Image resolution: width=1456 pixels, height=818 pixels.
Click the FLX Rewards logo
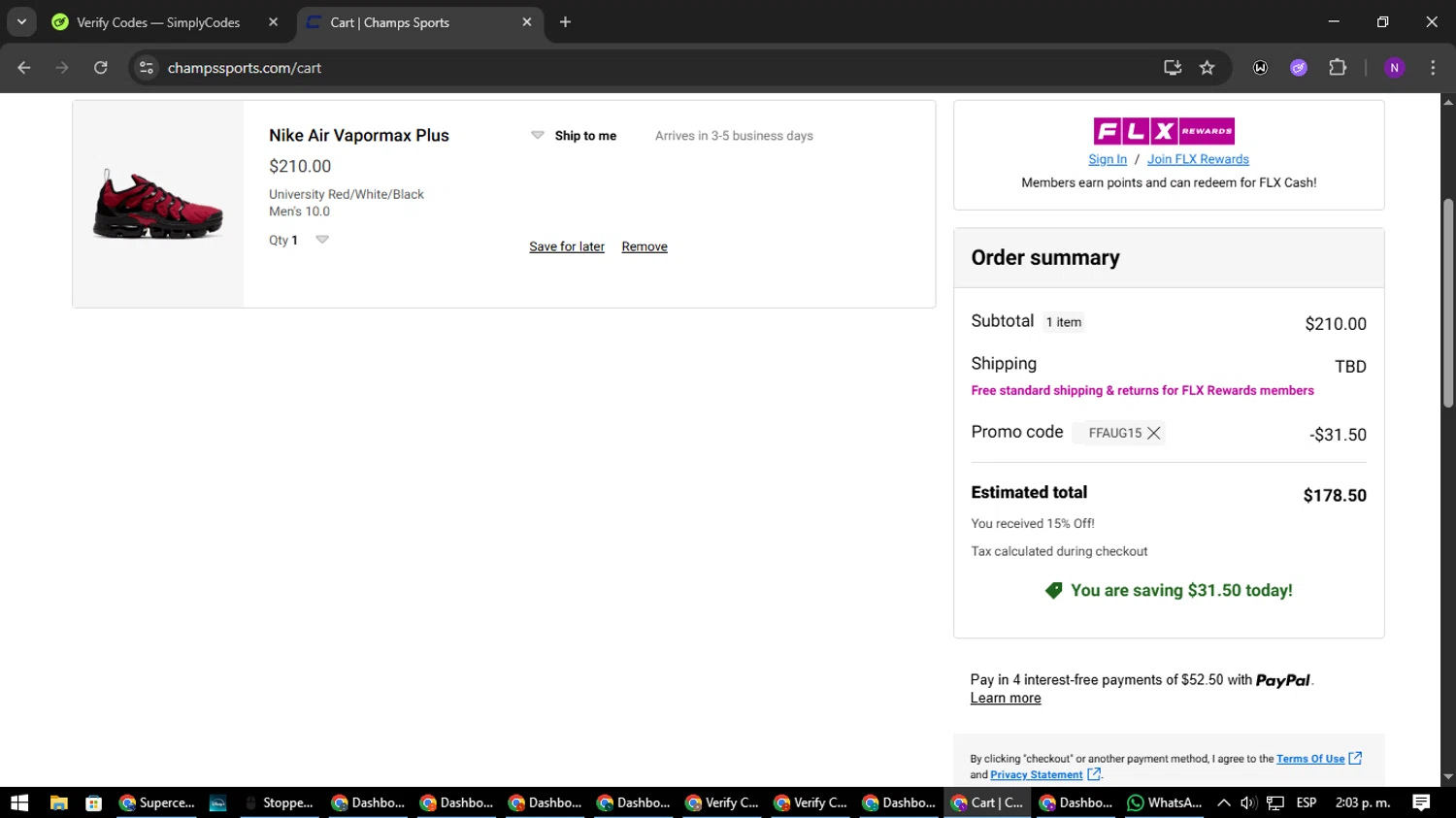pos(1164,131)
